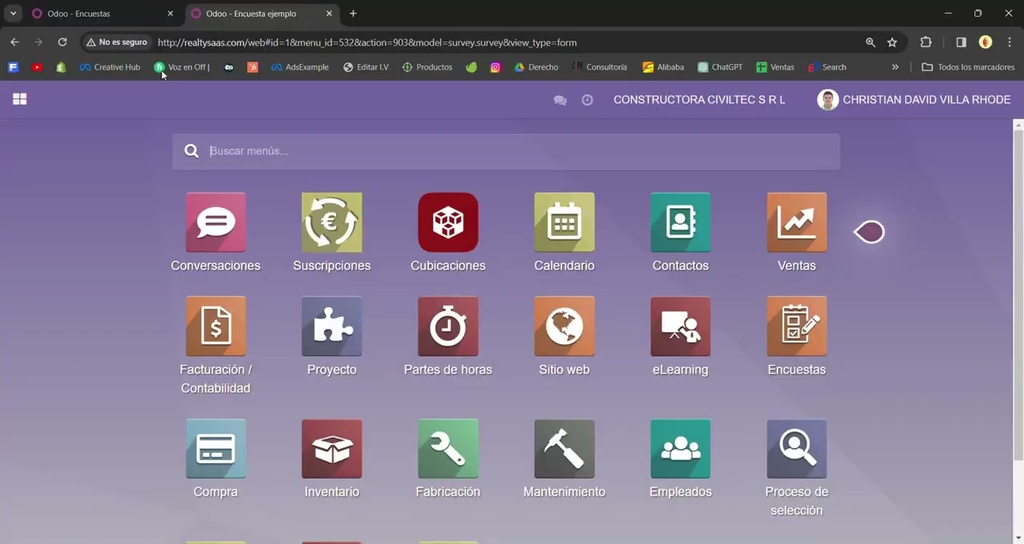Open user menu CHRISTIAN DAVID VILLA RHODE

(x=914, y=100)
